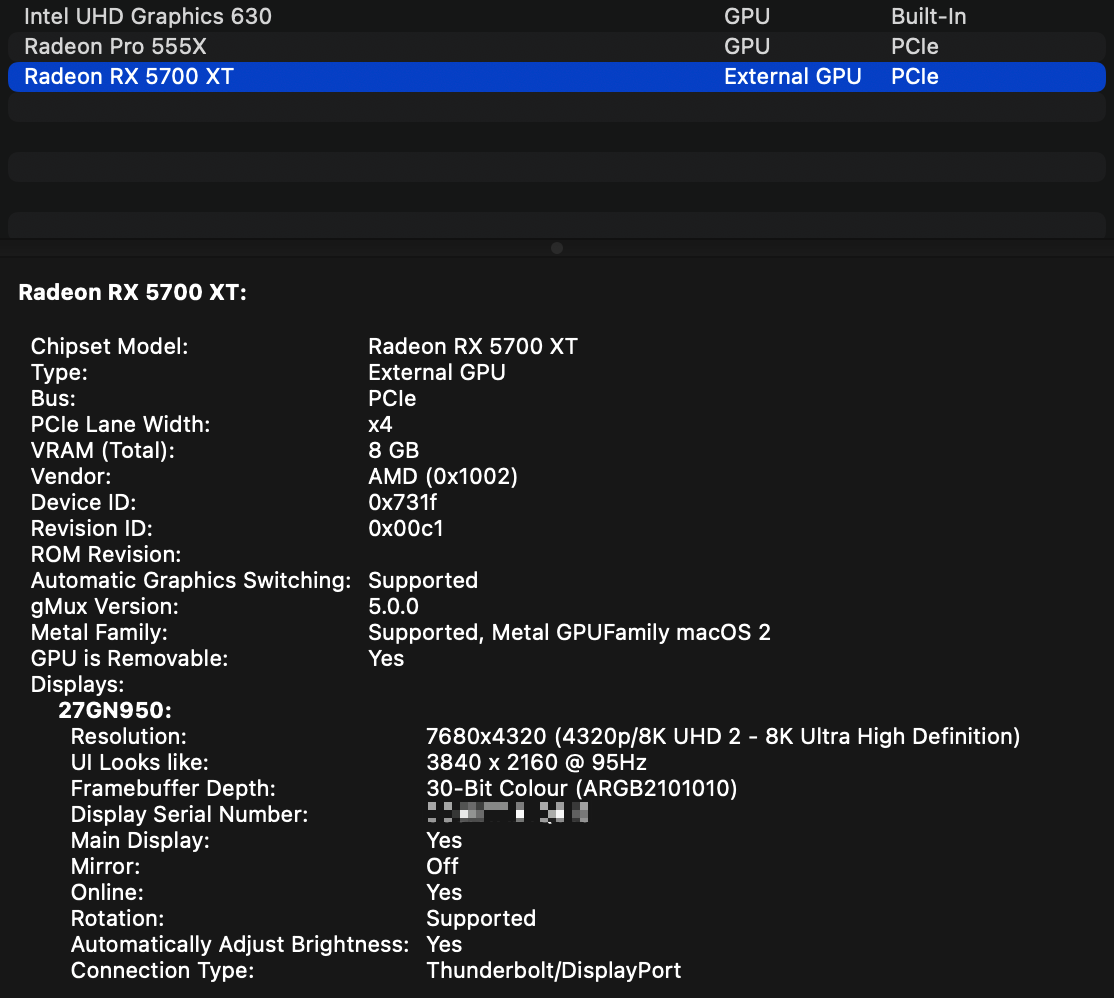
Task: Click the Metal GPUFamily macOS 2 value
Action: click(569, 633)
